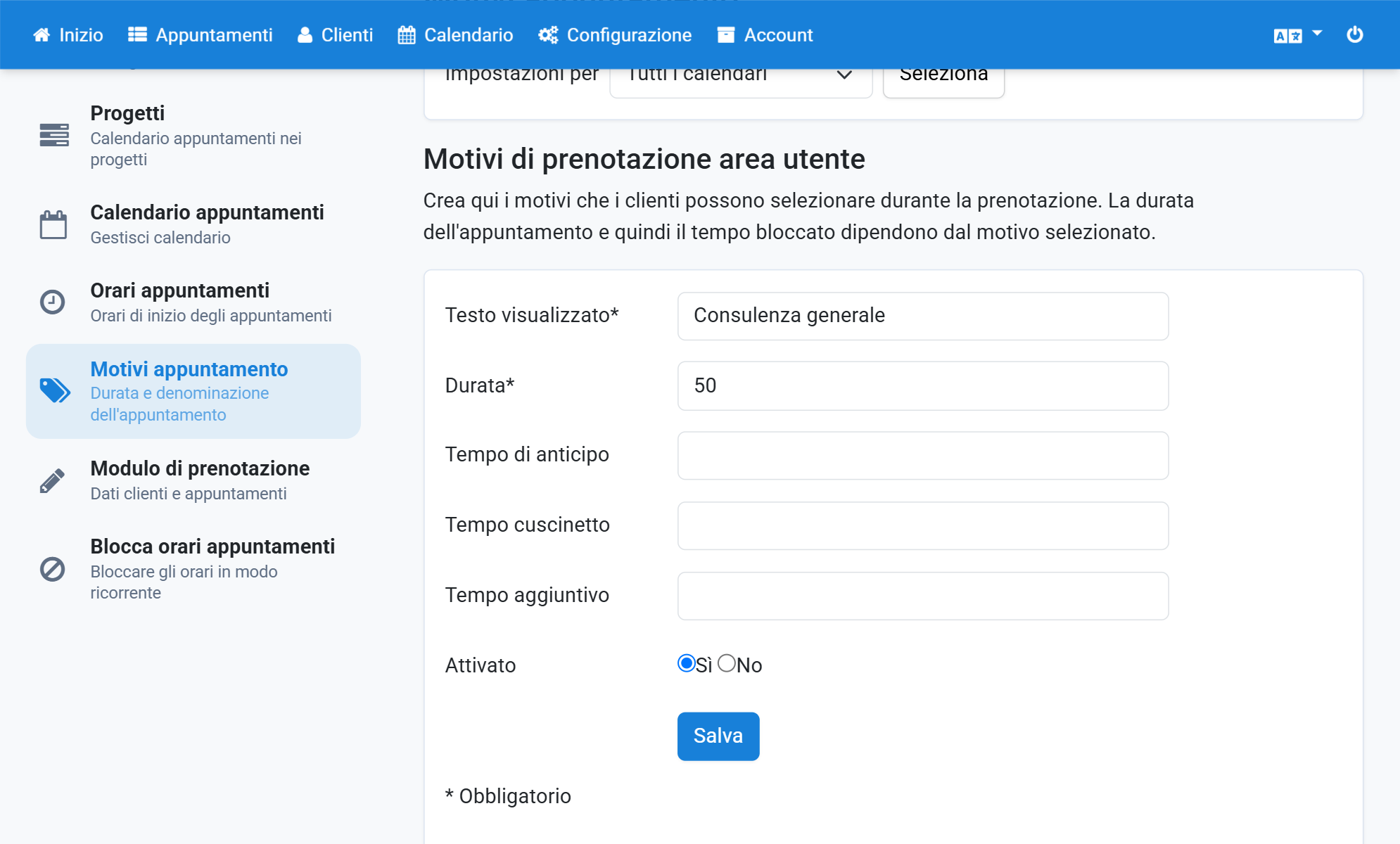
Task: Open Appuntamenti in the top menu
Action: pos(201,35)
